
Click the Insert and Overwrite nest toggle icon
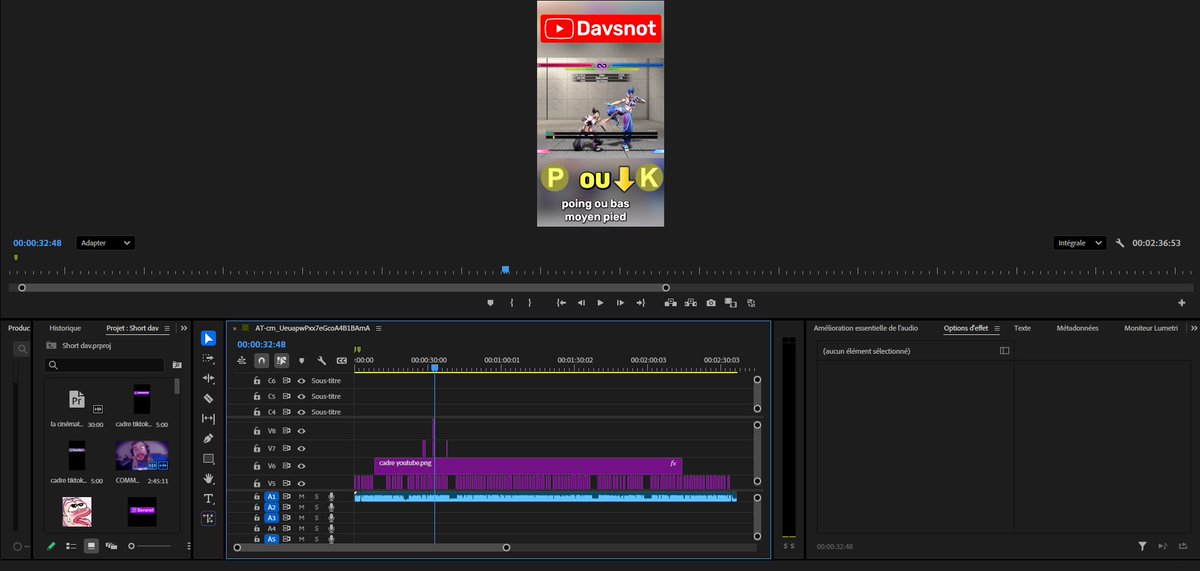[242, 360]
